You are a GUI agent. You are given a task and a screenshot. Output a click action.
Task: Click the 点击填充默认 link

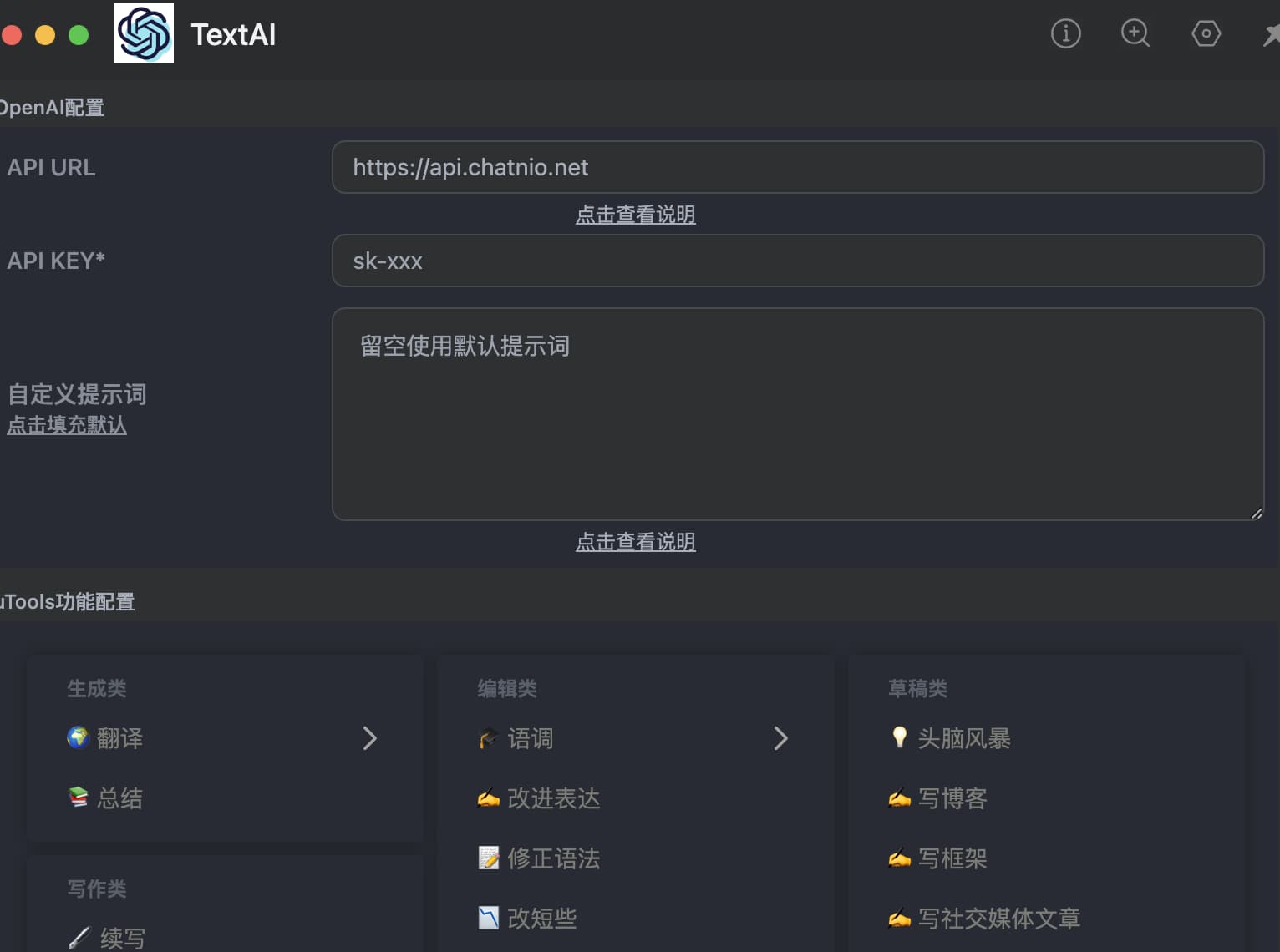point(67,425)
